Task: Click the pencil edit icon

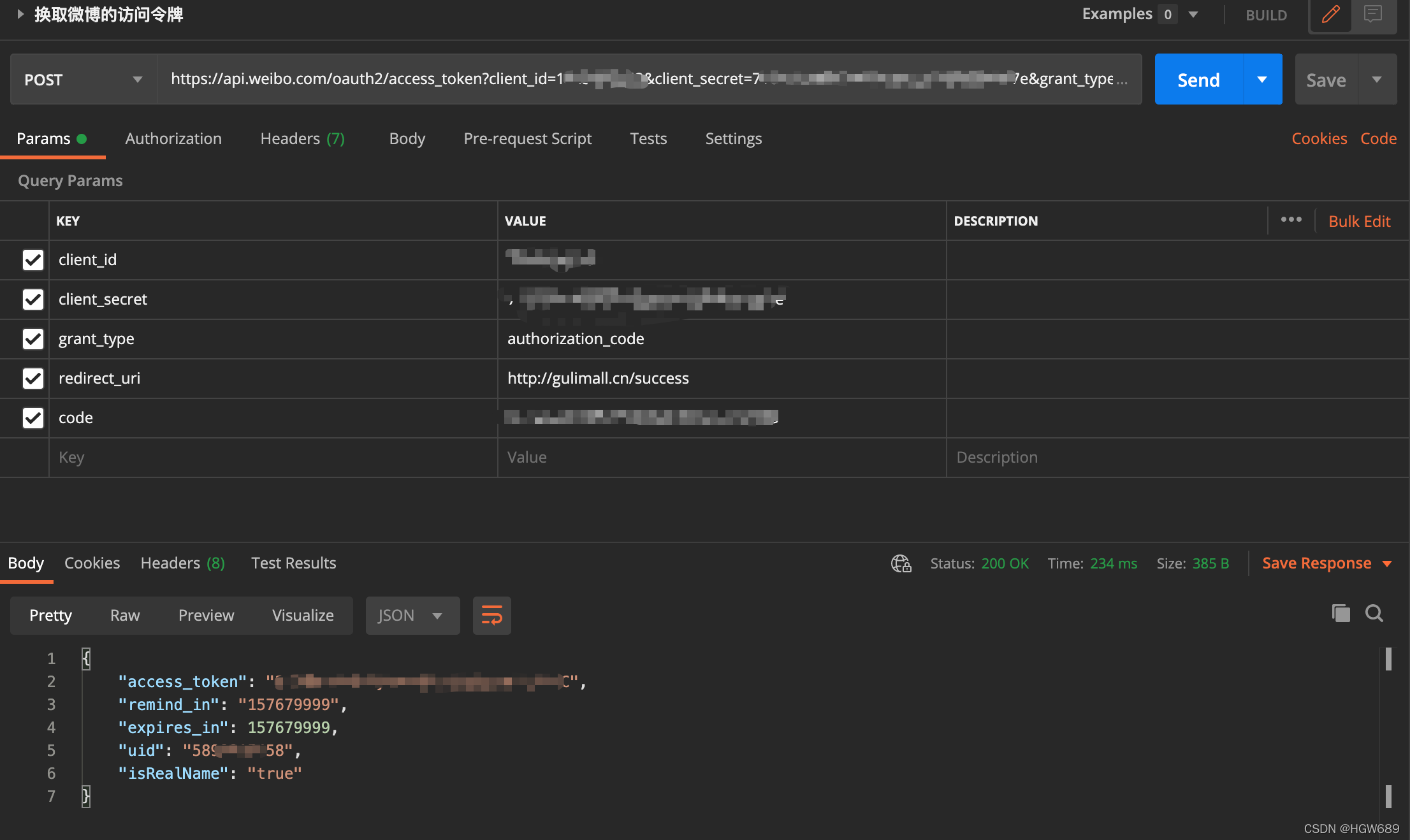Action: click(1330, 14)
